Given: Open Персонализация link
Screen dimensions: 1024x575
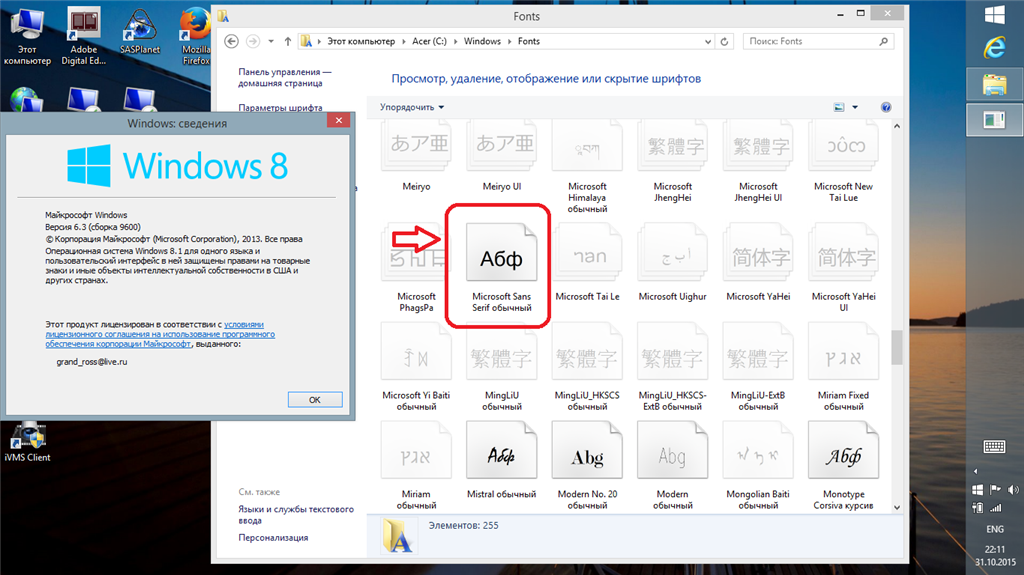Looking at the screenshot, I should (x=273, y=538).
